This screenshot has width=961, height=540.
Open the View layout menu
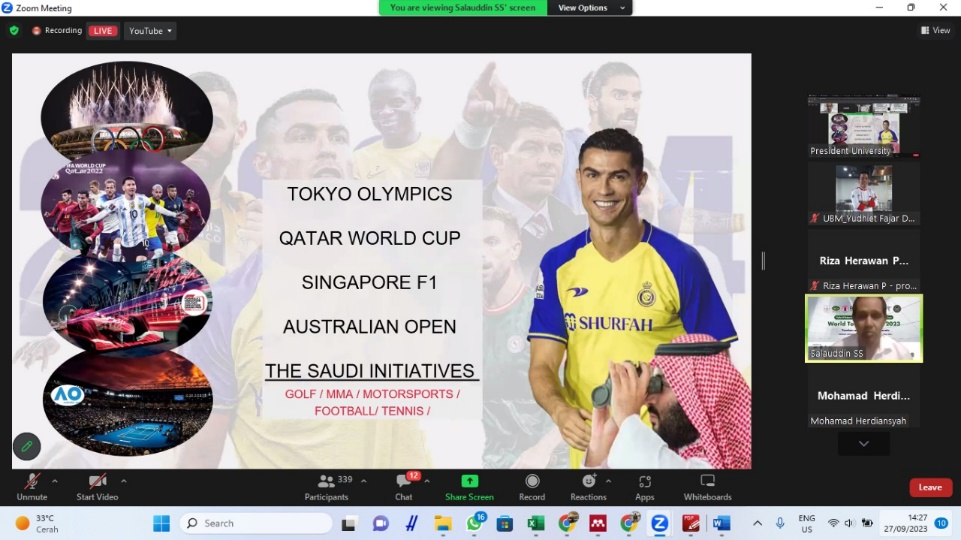coord(936,30)
